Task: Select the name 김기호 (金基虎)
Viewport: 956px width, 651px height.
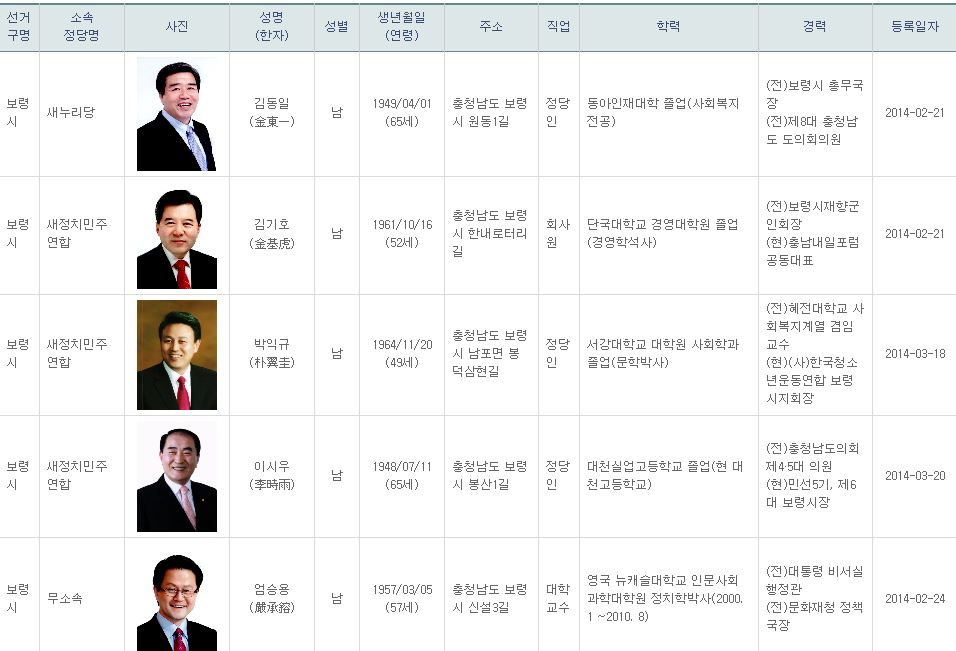Action: [x=272, y=233]
